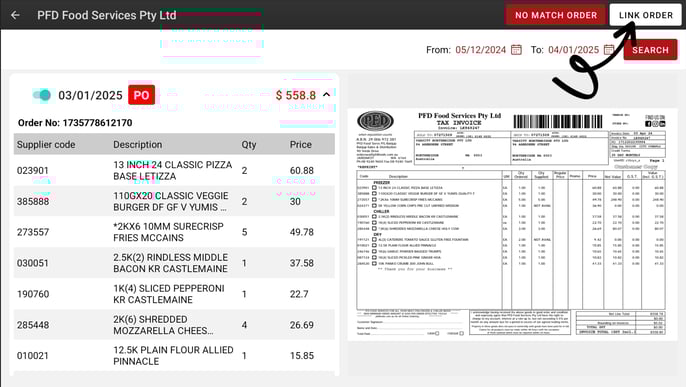The image size is (686, 387).
Task: Open the PFD tax invoice preview
Action: click(x=512, y=224)
